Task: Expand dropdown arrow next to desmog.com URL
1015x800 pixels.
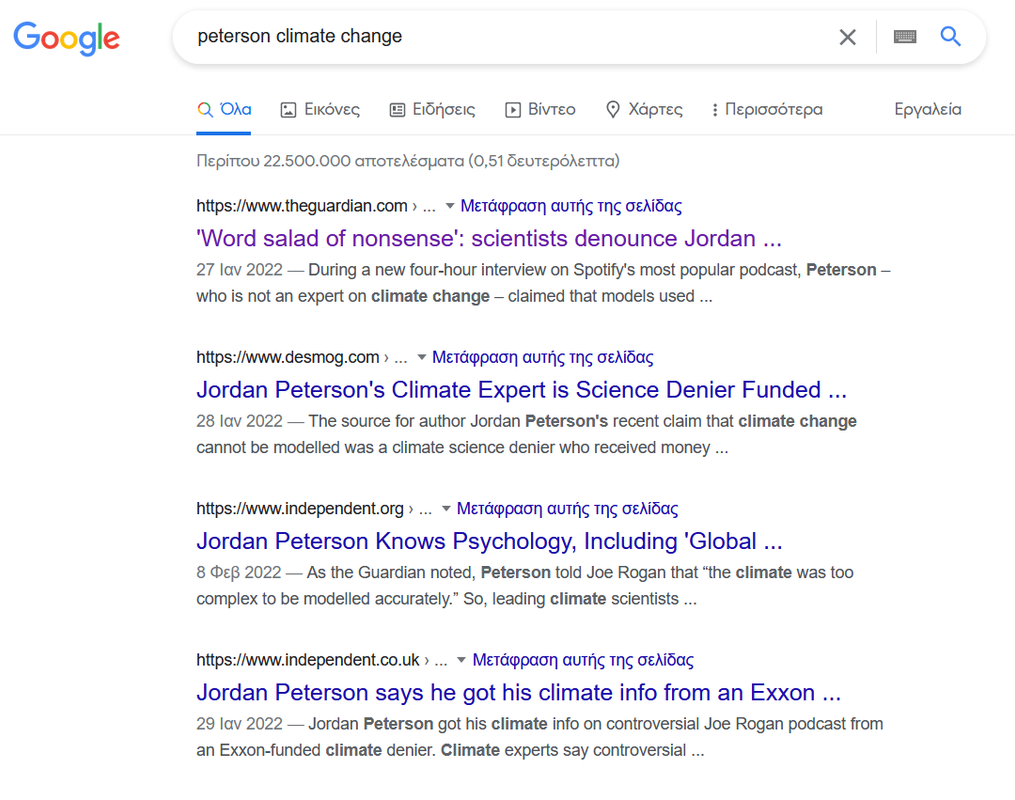Action: click(421, 357)
